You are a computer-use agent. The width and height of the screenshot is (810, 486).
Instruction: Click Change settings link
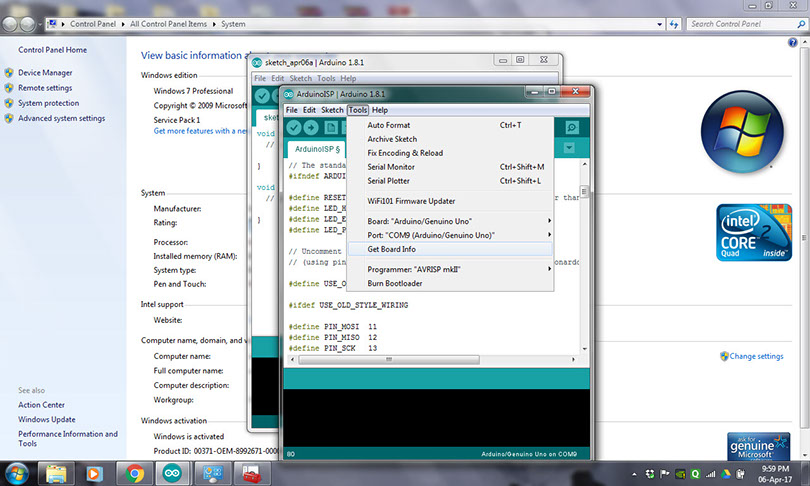756,356
